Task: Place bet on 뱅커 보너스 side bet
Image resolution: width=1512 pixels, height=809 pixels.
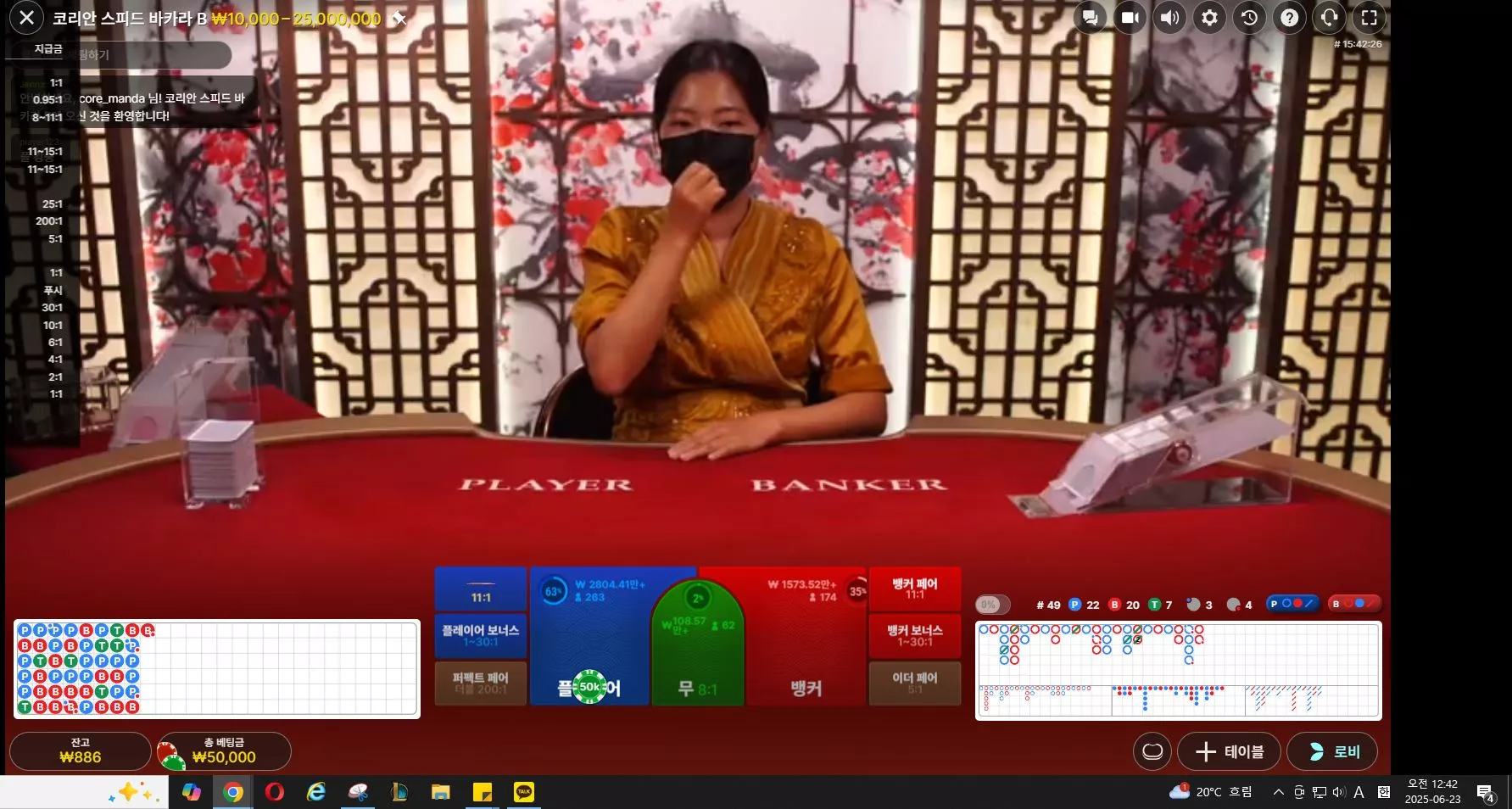Action: pyautogui.click(x=915, y=636)
